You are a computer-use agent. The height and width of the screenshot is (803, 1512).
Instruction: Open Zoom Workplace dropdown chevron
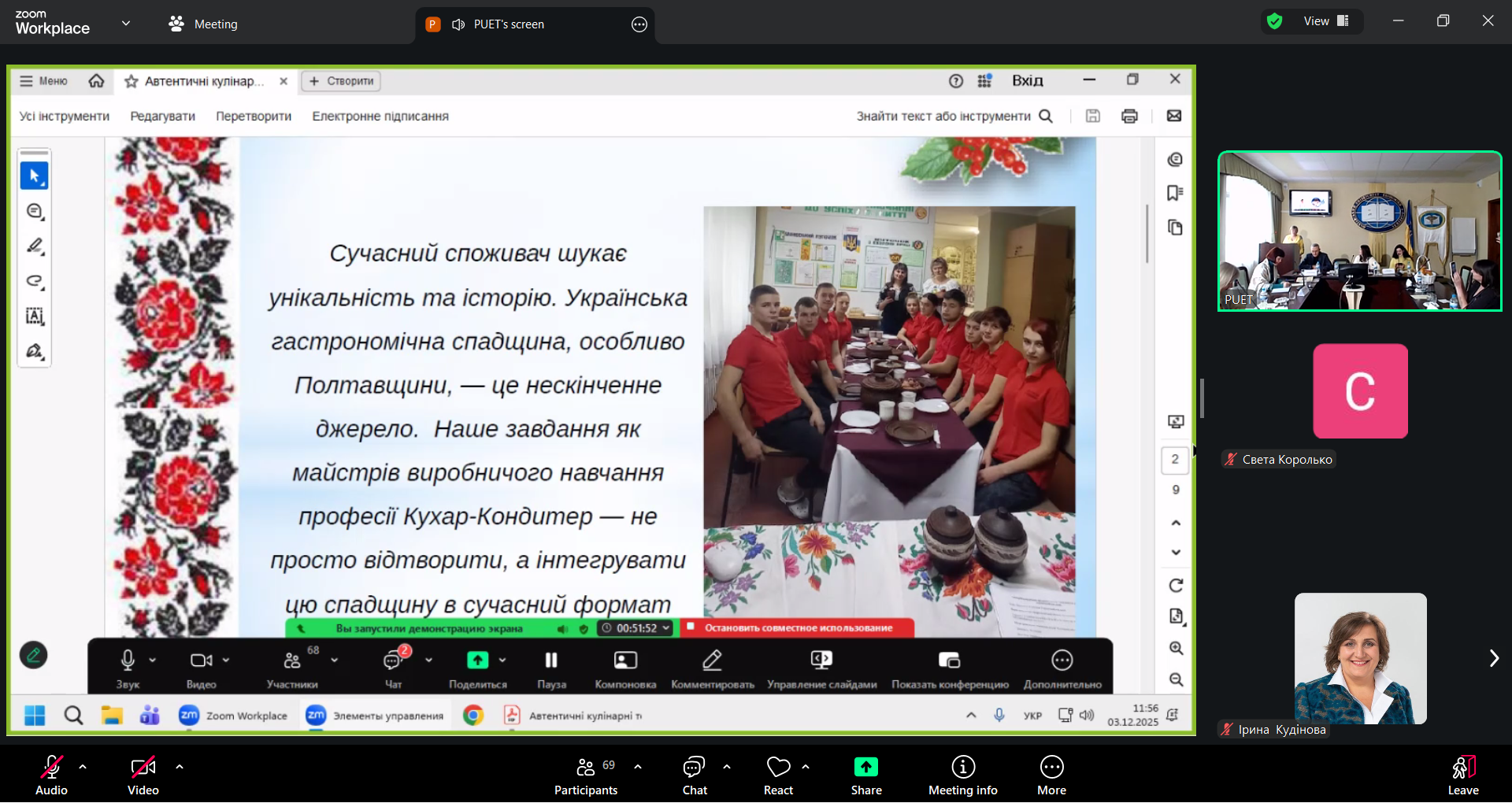point(126,24)
